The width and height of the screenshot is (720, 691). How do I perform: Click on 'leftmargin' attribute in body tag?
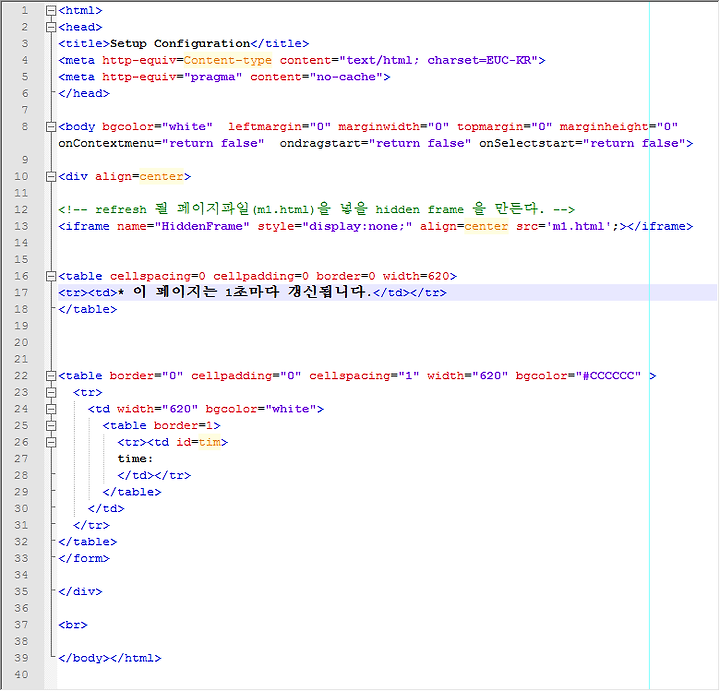pos(265,127)
